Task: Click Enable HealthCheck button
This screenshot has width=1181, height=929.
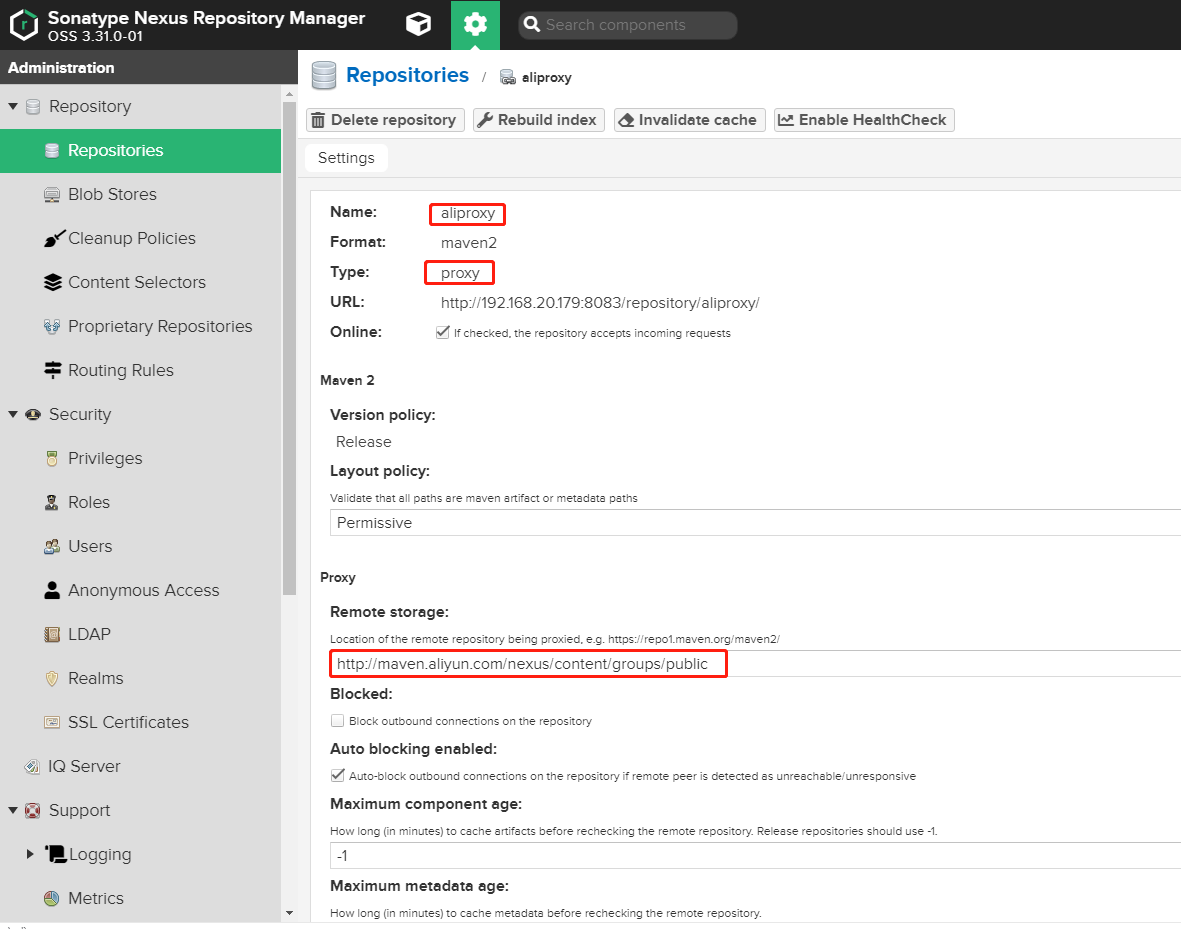Action: point(864,120)
